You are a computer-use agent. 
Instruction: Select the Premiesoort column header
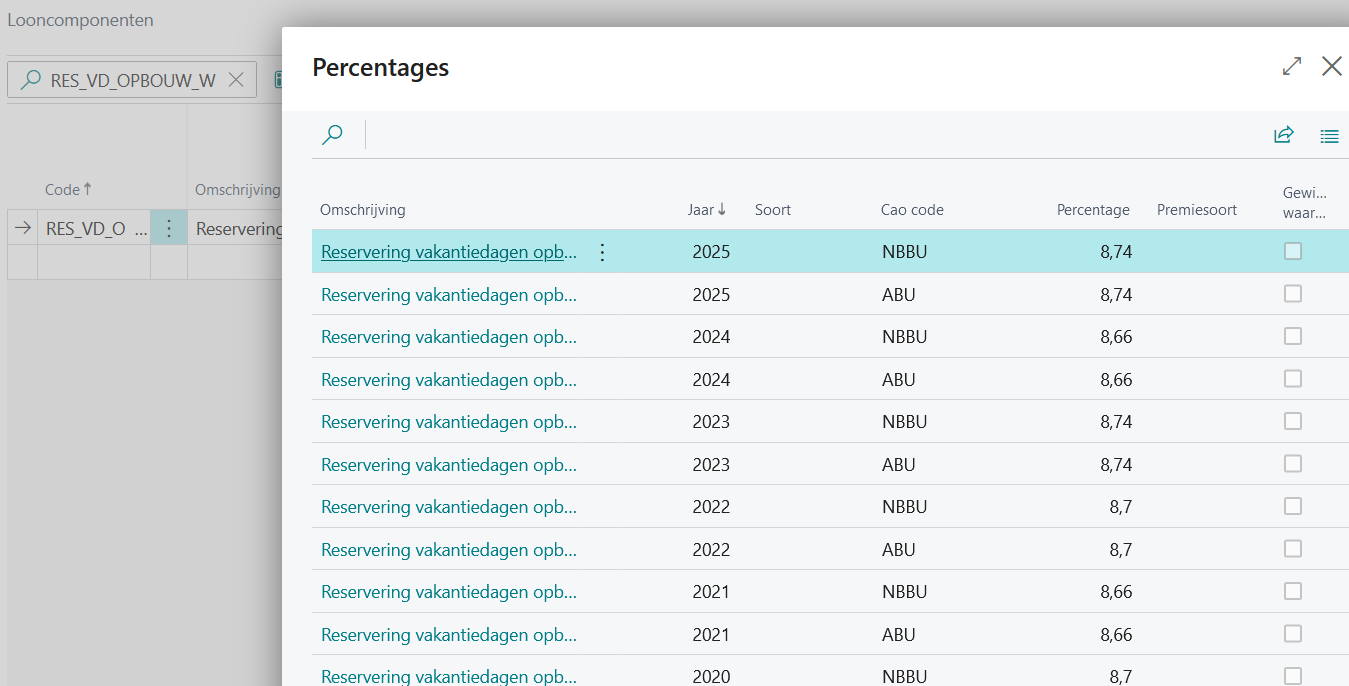tap(1196, 210)
